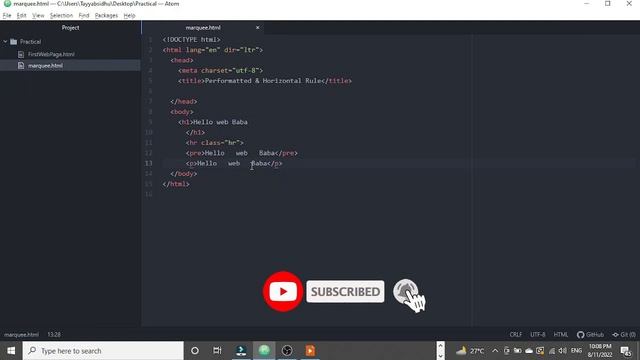Viewport: 640px width, 360px height.
Task: Open the Edit menu
Action: (x=22, y=16)
